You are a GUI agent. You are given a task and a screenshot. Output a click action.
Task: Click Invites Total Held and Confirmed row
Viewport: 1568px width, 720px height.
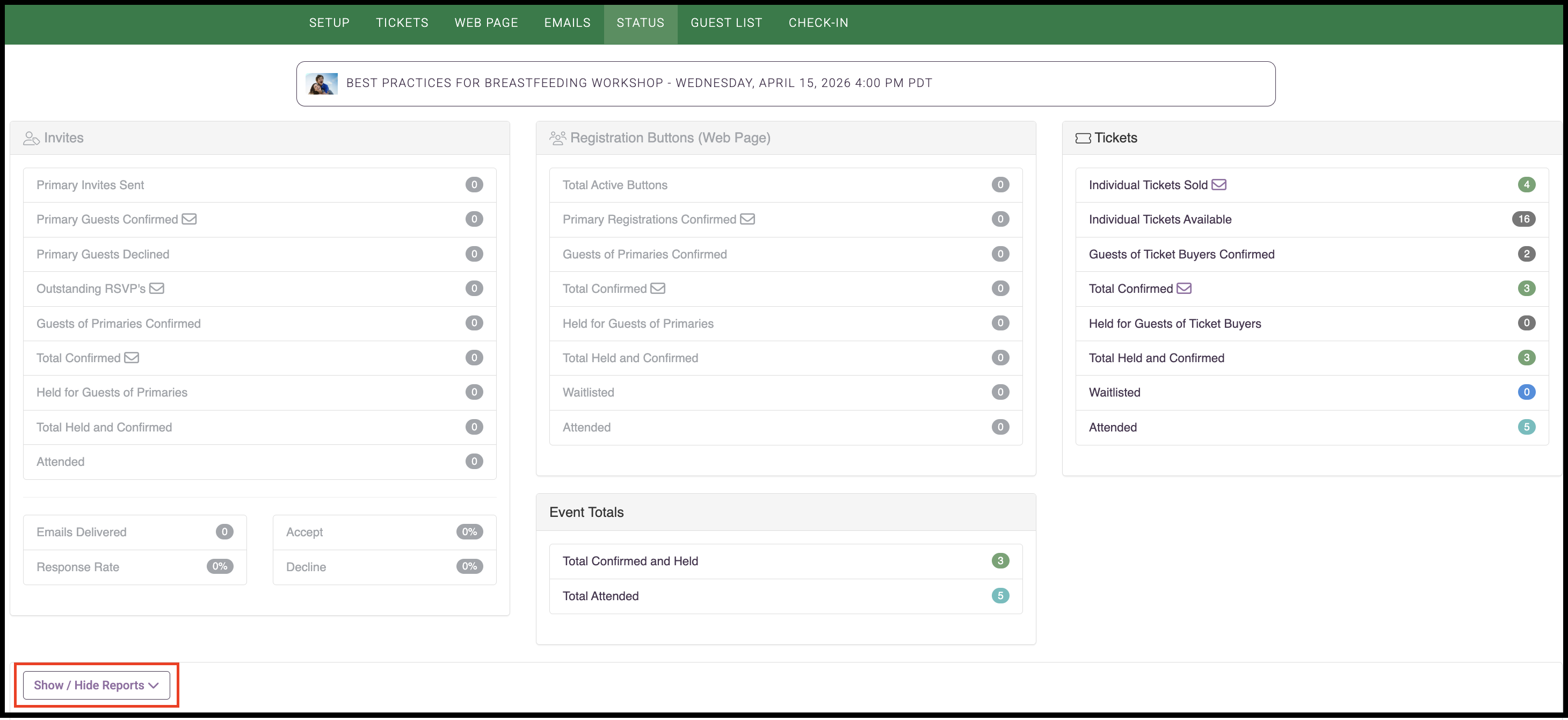pos(260,428)
